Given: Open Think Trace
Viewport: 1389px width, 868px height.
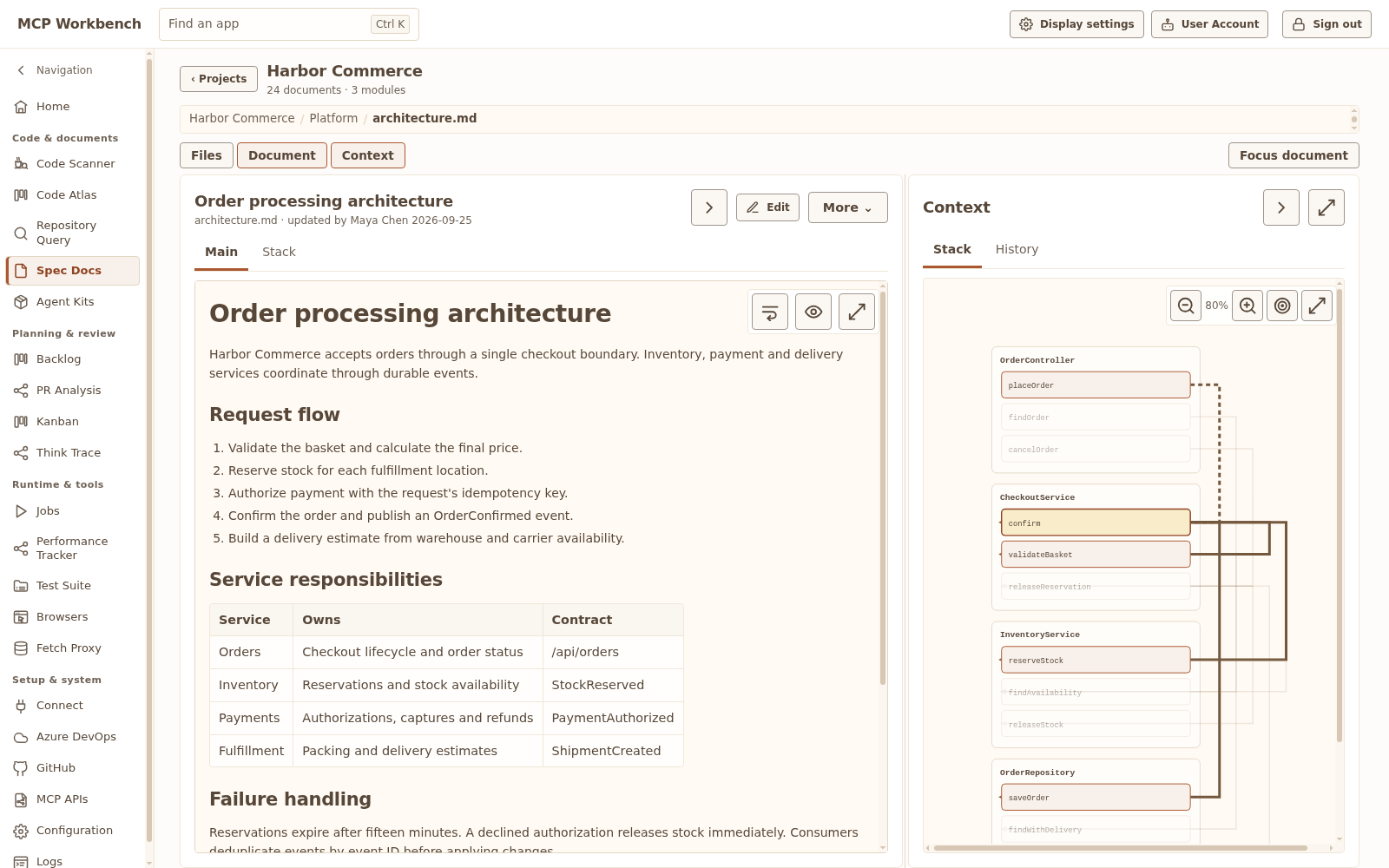Looking at the screenshot, I should pyautogui.click(x=73, y=452).
